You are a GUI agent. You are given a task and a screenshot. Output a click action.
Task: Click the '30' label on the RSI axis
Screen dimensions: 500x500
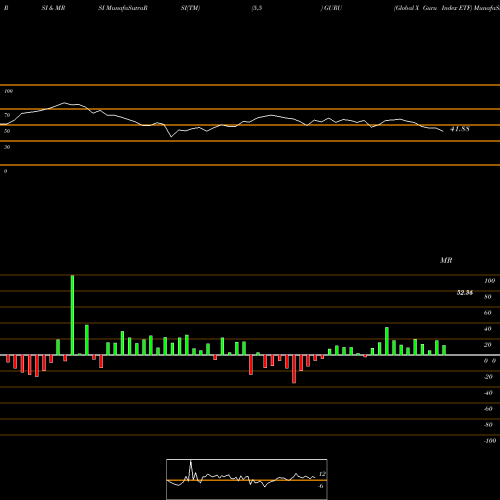[x=7, y=147]
